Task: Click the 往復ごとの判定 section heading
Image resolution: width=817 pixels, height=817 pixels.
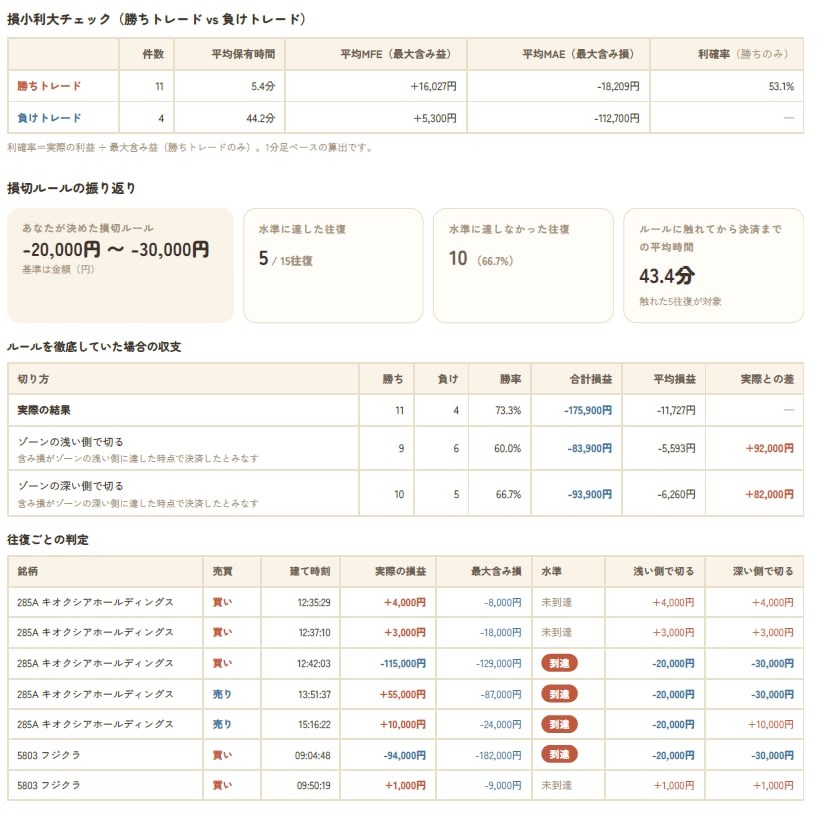Action: (48, 540)
